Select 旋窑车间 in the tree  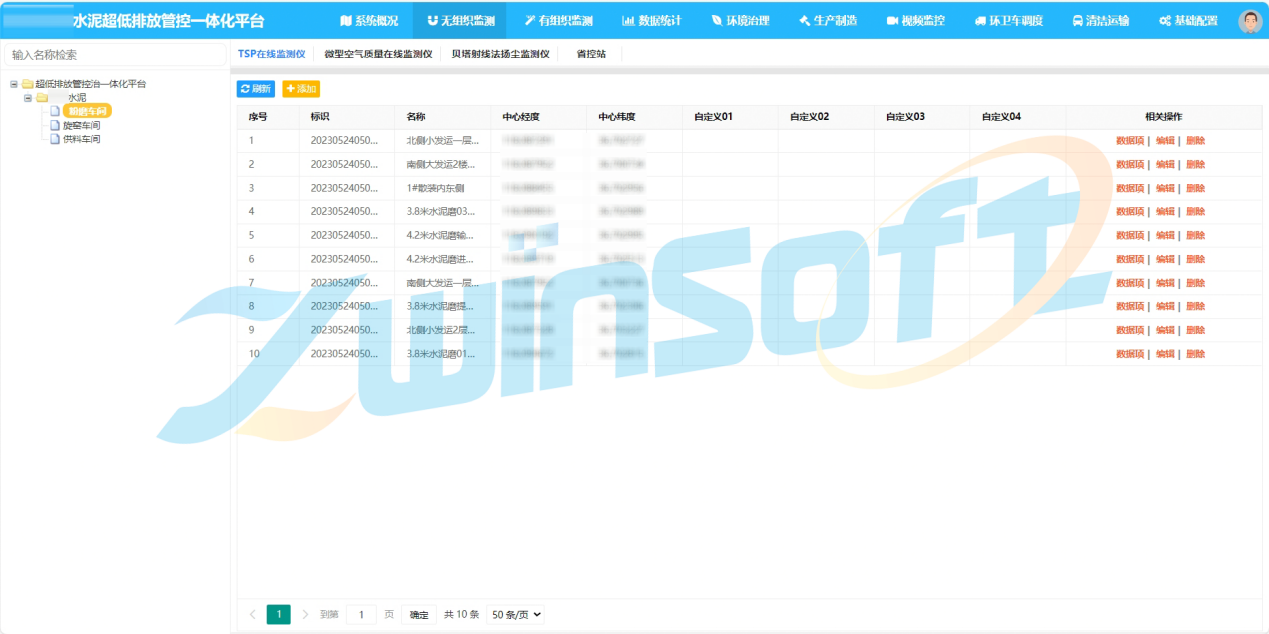81,126
